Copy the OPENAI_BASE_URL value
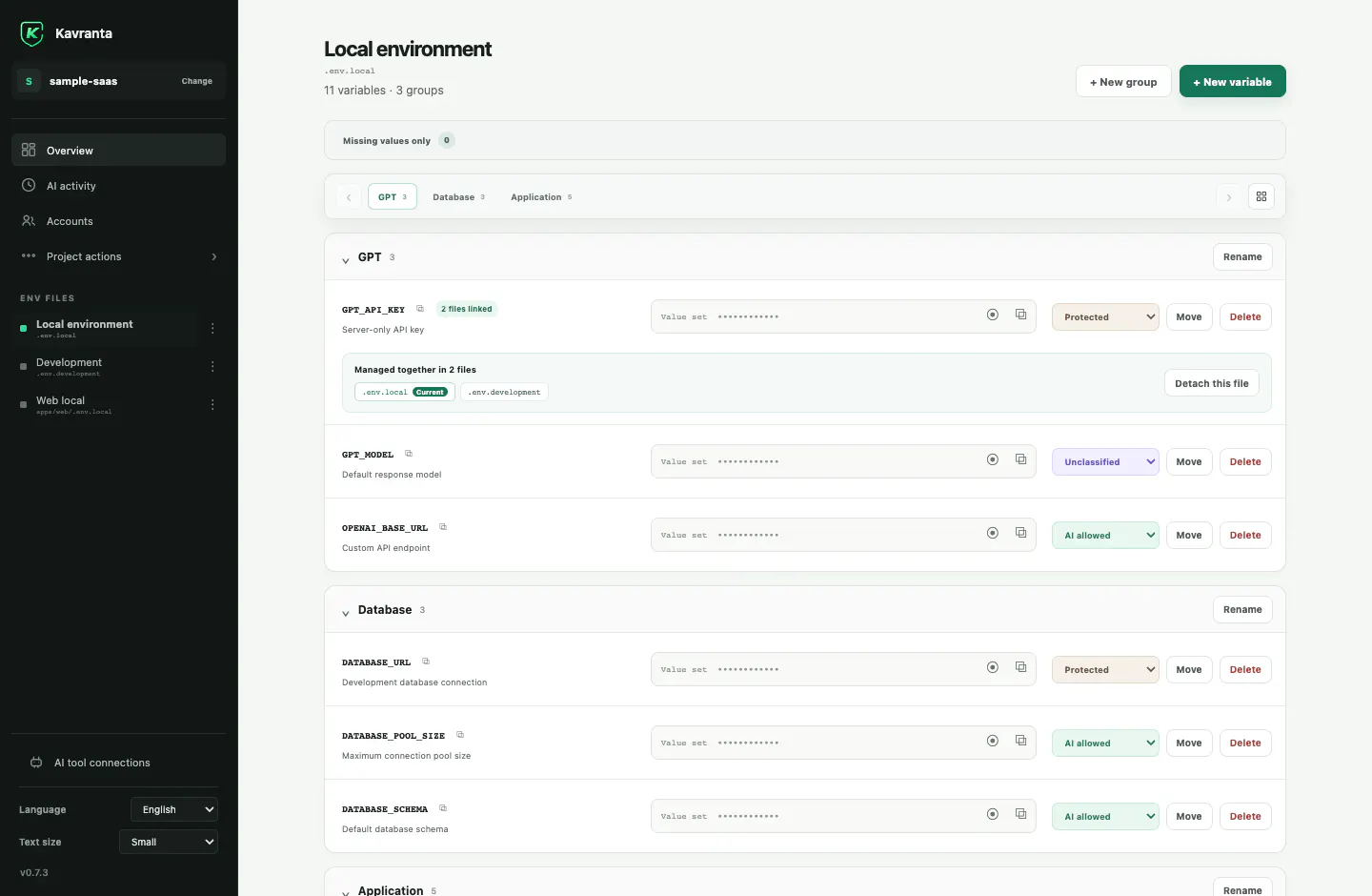This screenshot has height=896, width=1372. click(1020, 533)
